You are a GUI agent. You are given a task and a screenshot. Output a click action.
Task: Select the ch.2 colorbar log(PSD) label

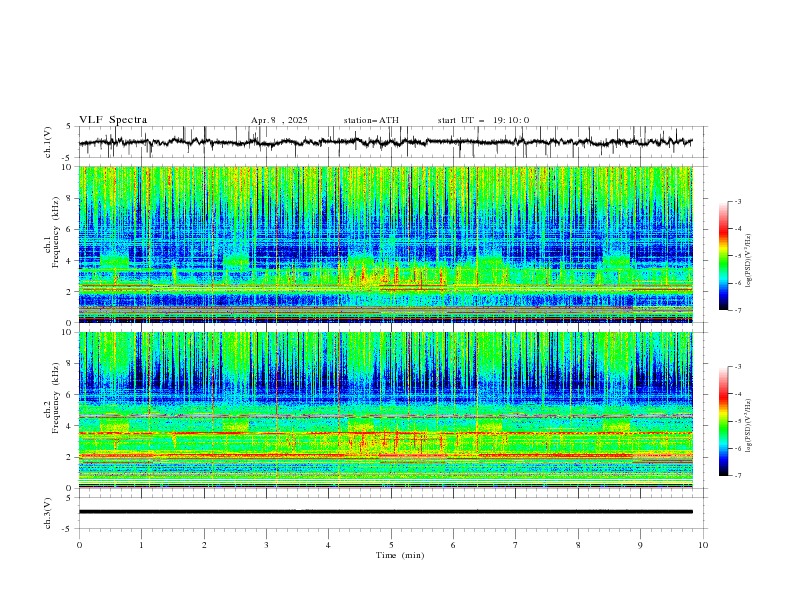749,426
